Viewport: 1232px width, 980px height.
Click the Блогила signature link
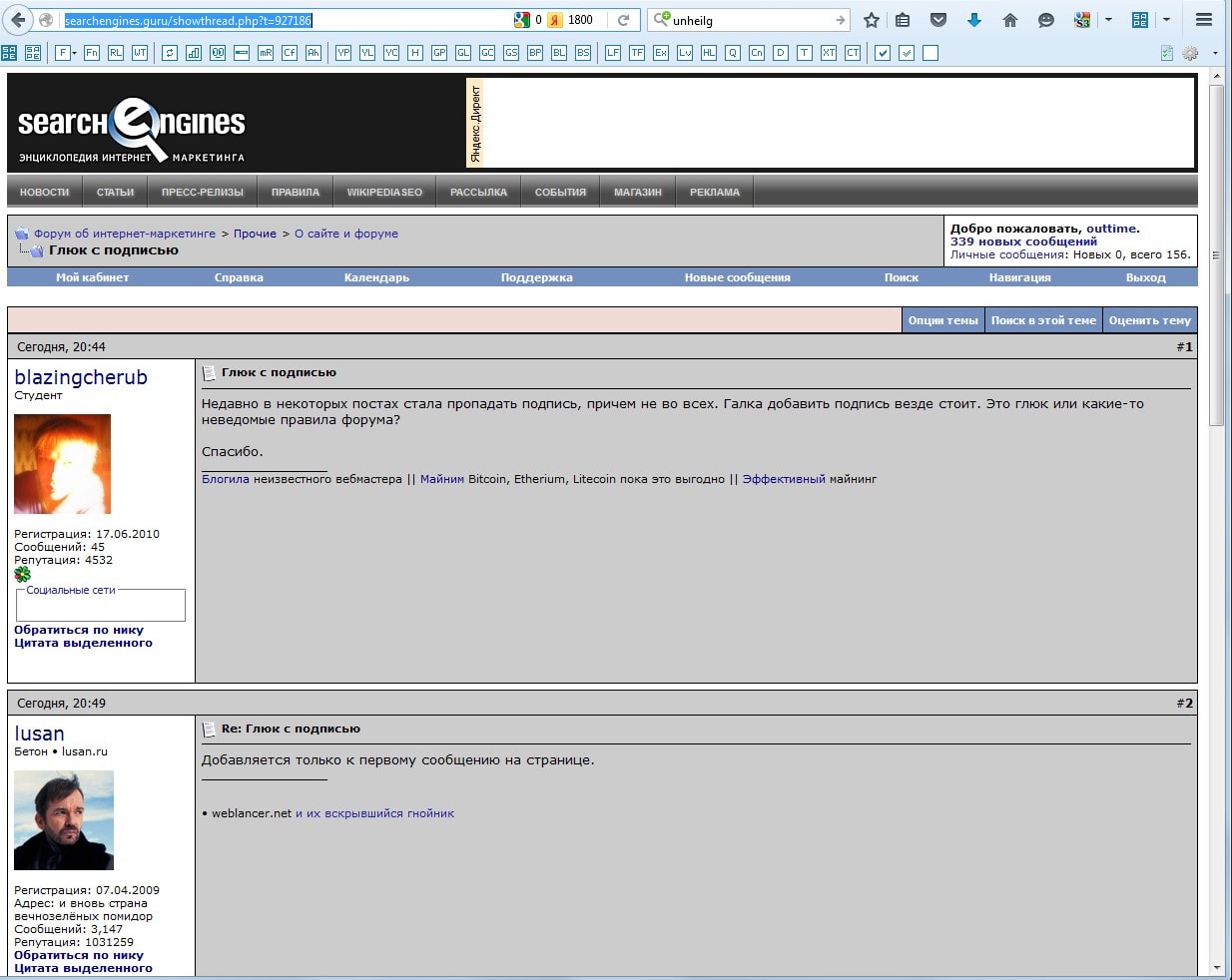click(x=226, y=479)
